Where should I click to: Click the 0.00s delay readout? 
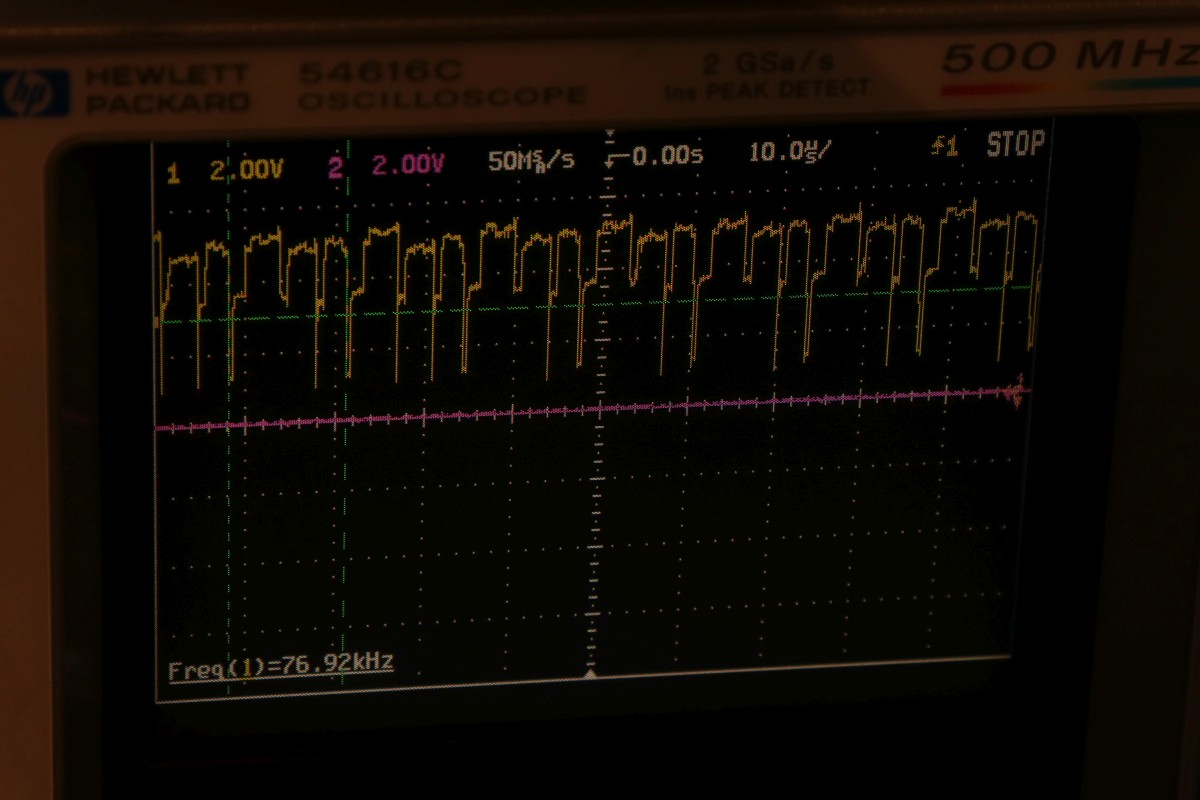667,155
